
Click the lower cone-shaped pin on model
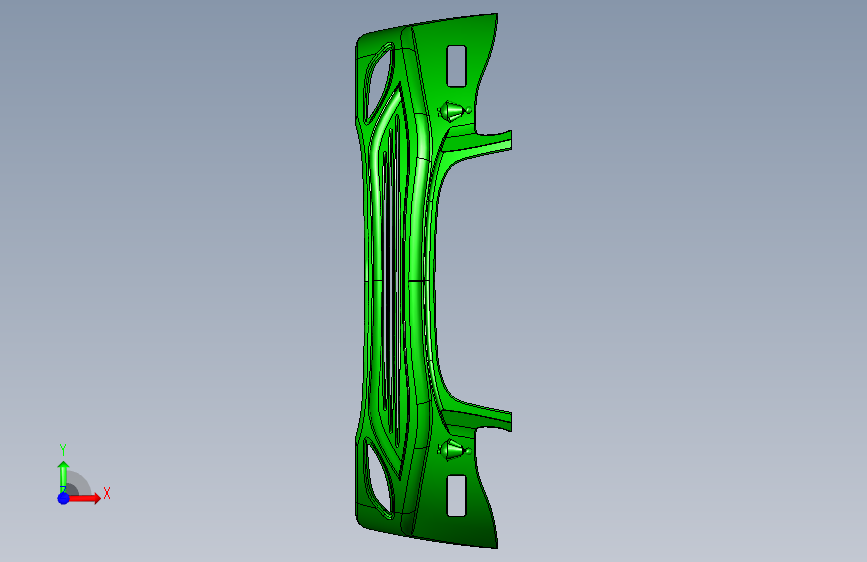click(x=454, y=450)
